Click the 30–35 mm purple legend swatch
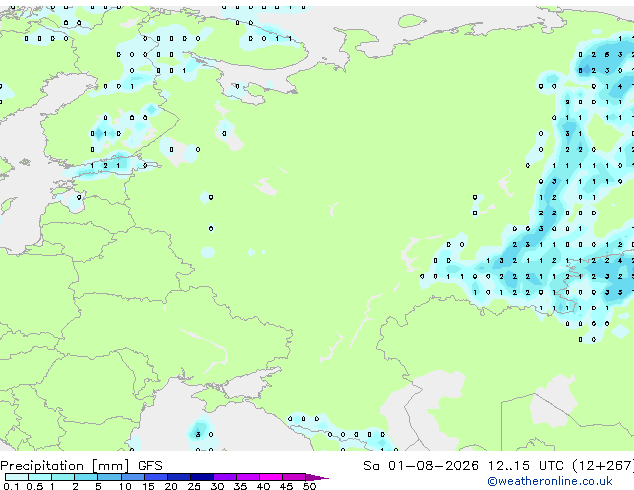The width and height of the screenshot is (634, 490). [x=225, y=477]
